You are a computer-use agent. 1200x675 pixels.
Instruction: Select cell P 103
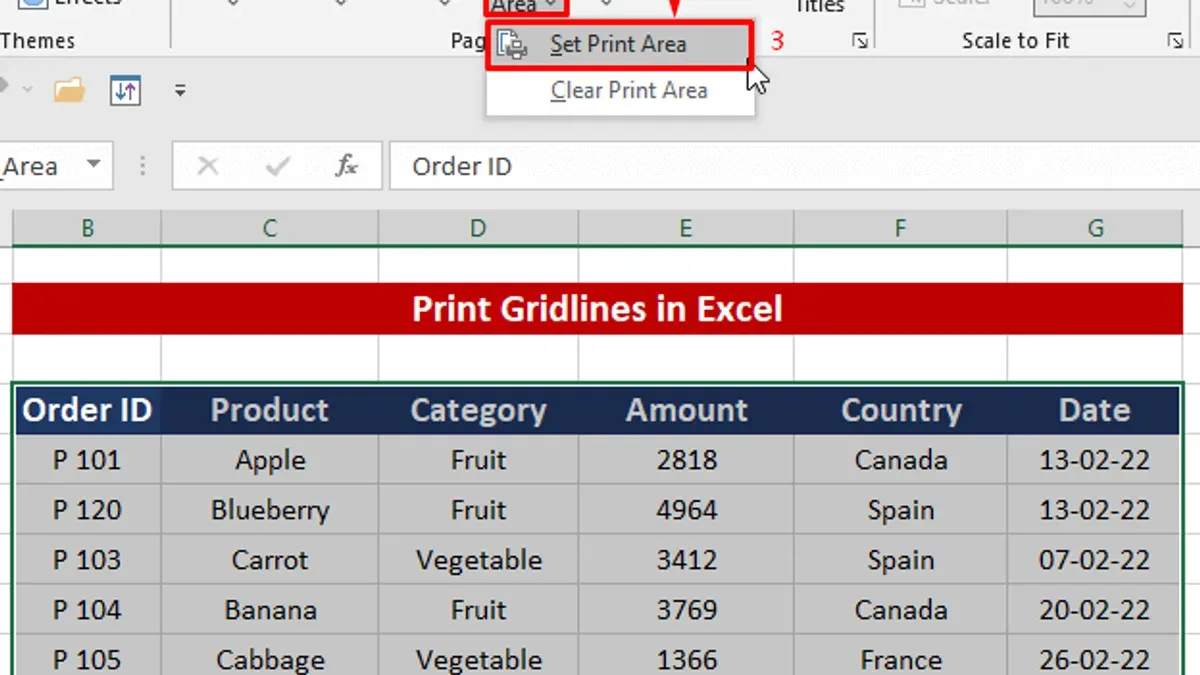(88, 560)
